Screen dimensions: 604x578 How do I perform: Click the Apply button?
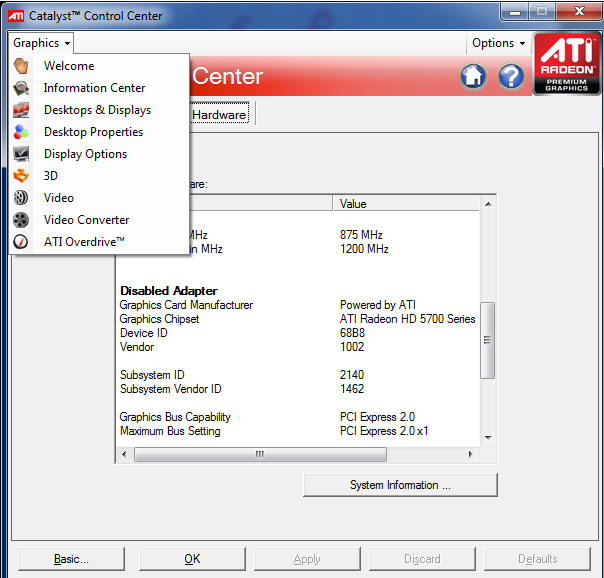[x=307, y=559]
